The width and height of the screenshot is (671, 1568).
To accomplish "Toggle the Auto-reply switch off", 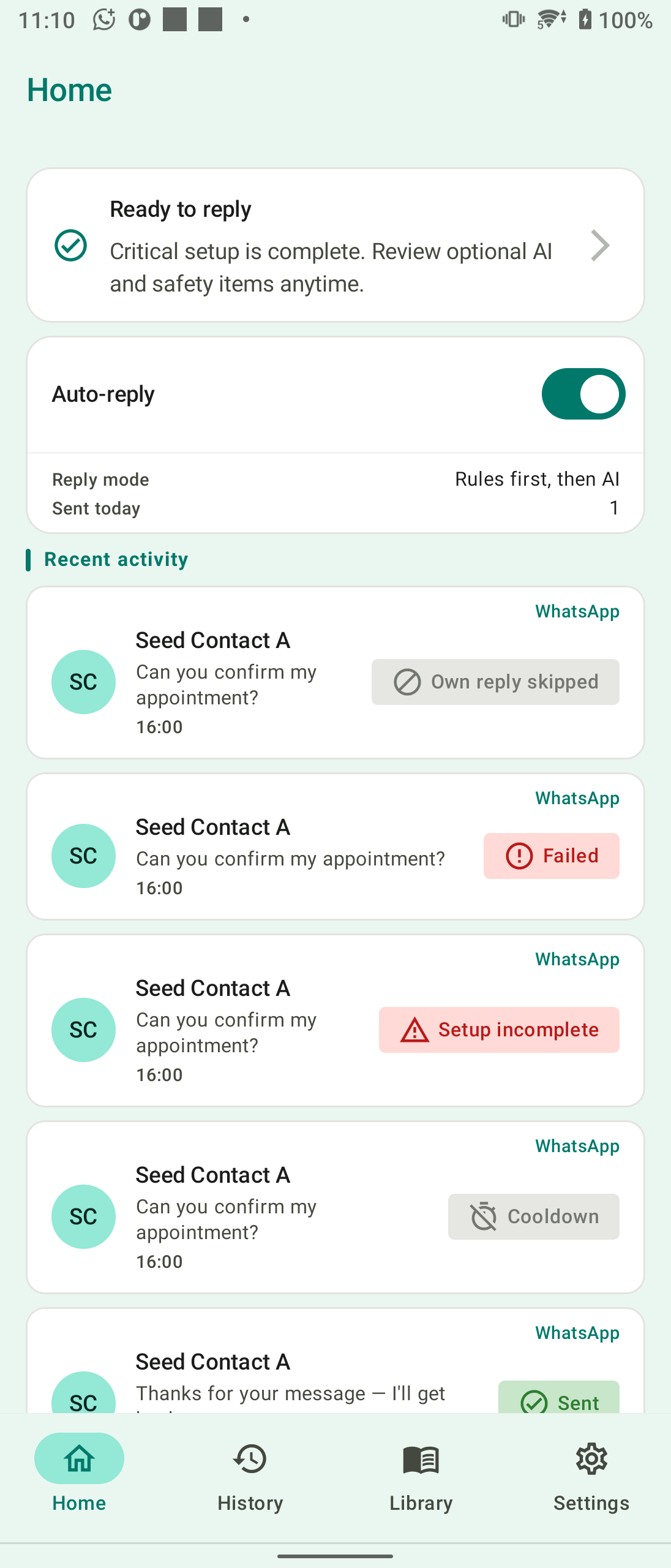I will tap(583, 394).
